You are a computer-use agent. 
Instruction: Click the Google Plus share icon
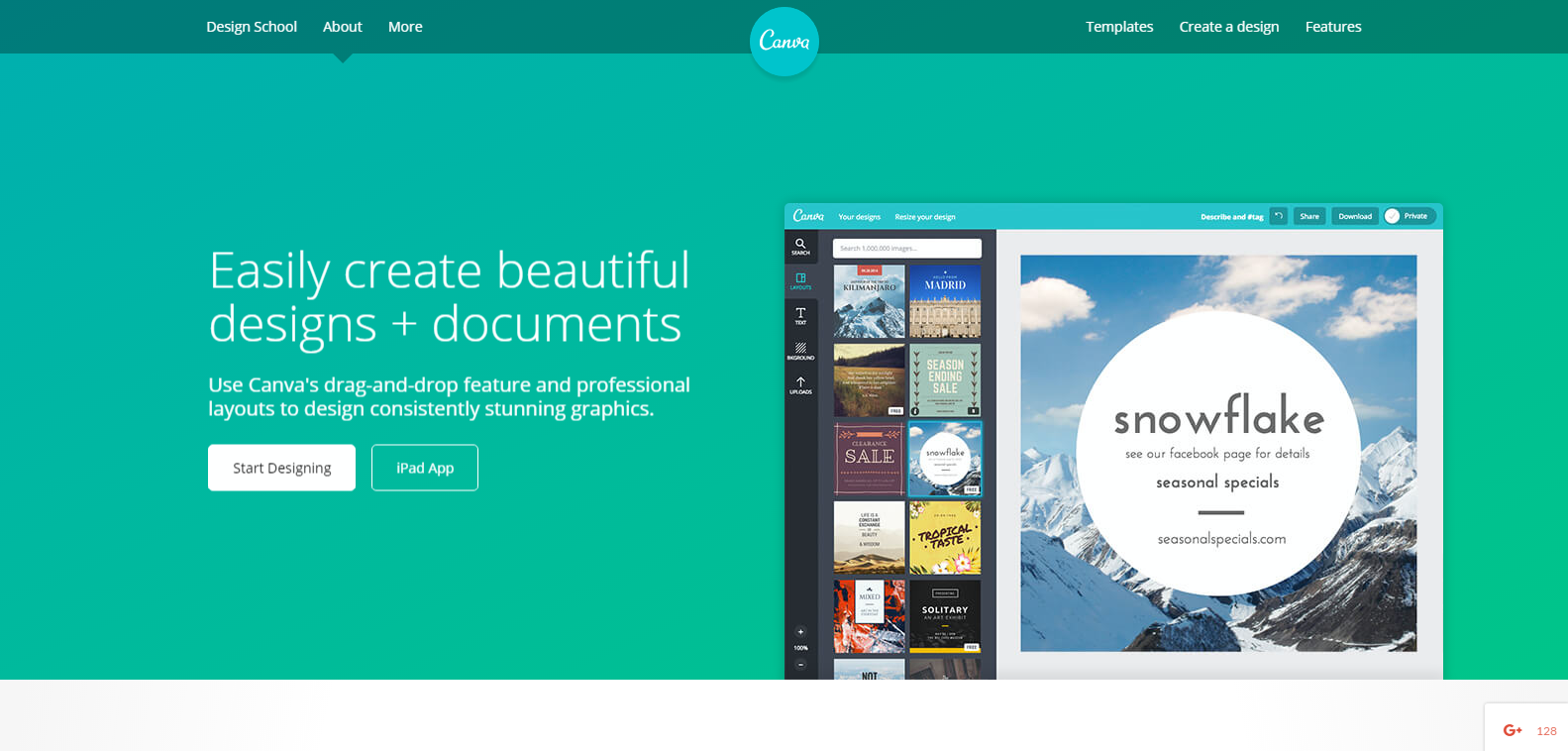(1513, 730)
